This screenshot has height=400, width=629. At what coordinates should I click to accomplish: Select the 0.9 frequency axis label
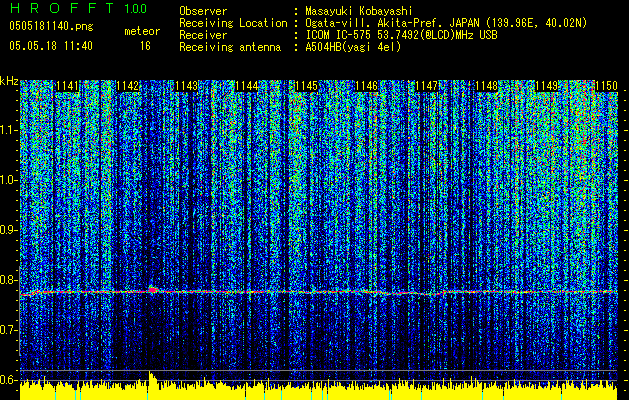pyautogui.click(x=9, y=230)
